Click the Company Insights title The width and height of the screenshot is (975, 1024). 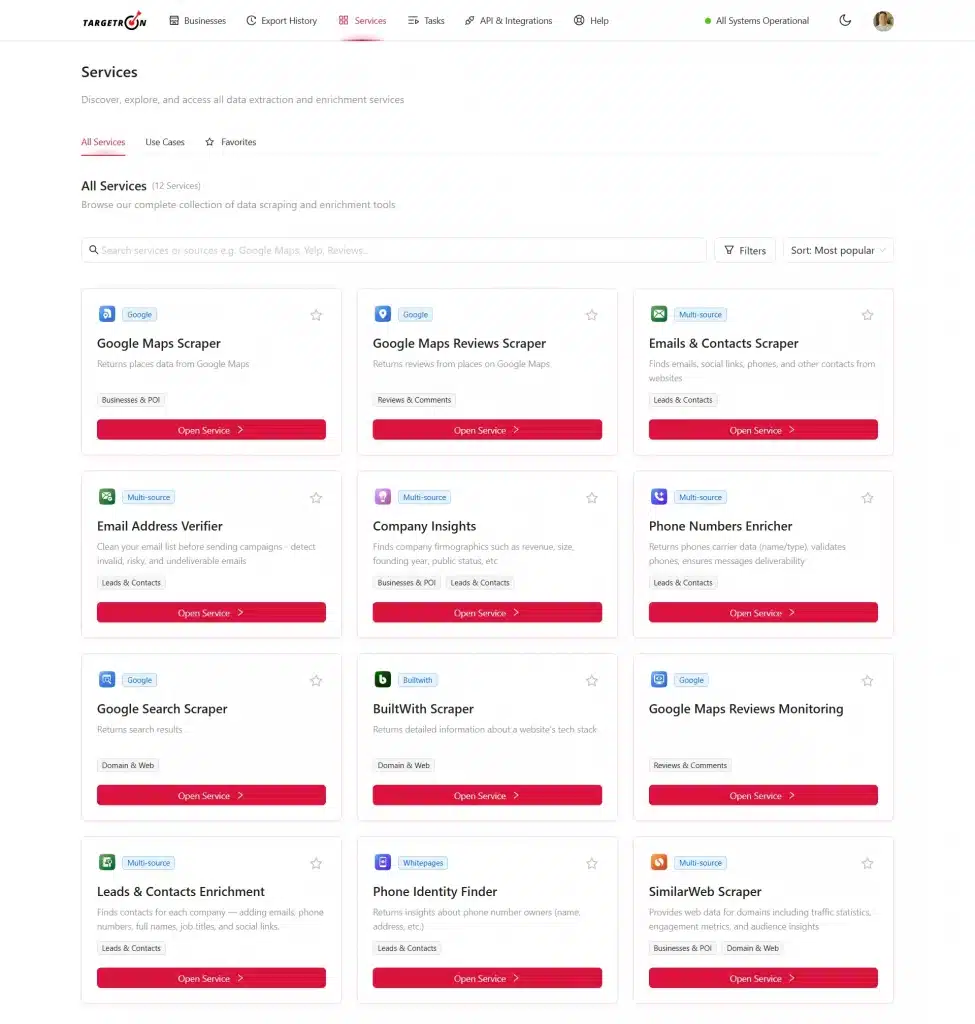click(424, 526)
